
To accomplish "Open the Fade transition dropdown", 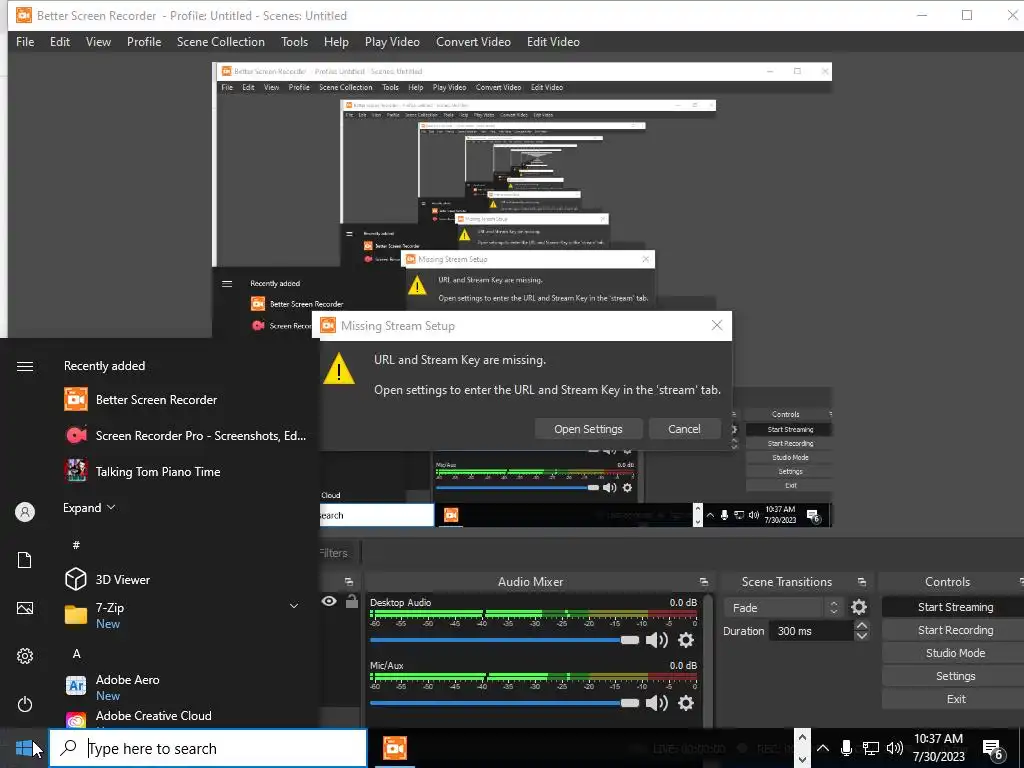I will click(x=782, y=608).
